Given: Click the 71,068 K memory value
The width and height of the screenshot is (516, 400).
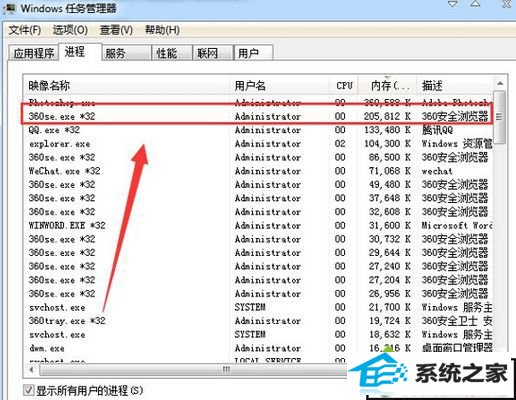Looking at the screenshot, I should (x=389, y=171).
